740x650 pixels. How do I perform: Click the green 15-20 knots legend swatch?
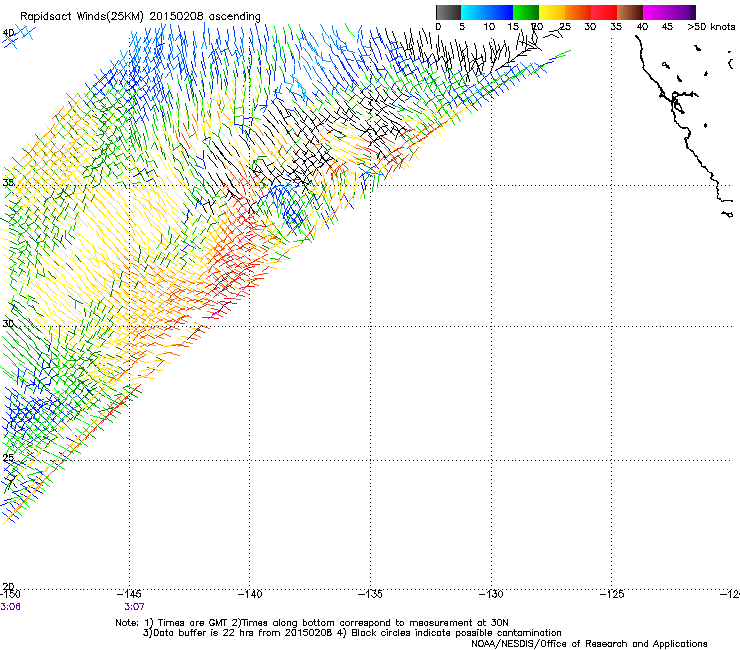[526, 12]
